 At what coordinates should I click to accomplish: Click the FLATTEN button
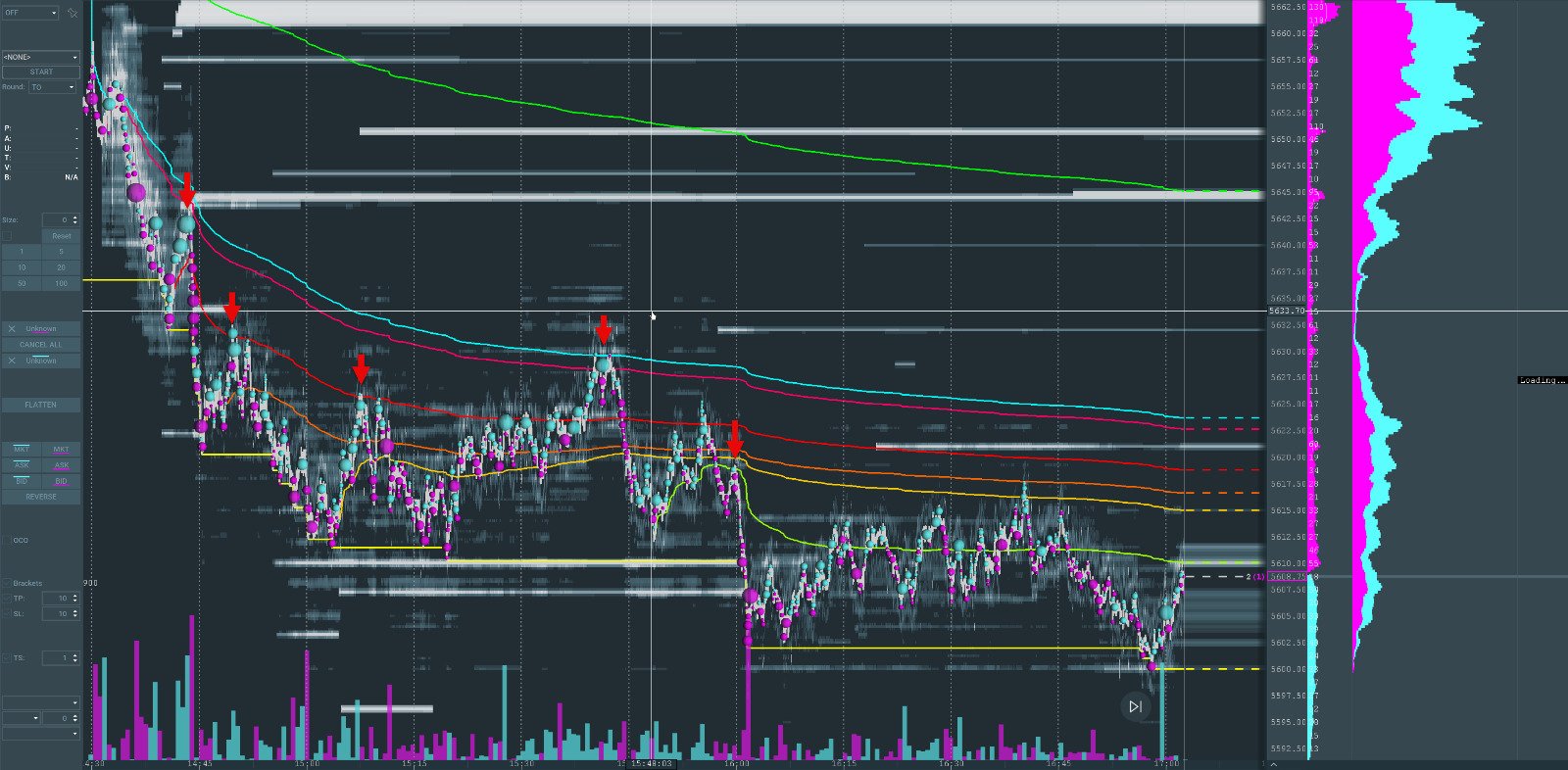coord(40,405)
